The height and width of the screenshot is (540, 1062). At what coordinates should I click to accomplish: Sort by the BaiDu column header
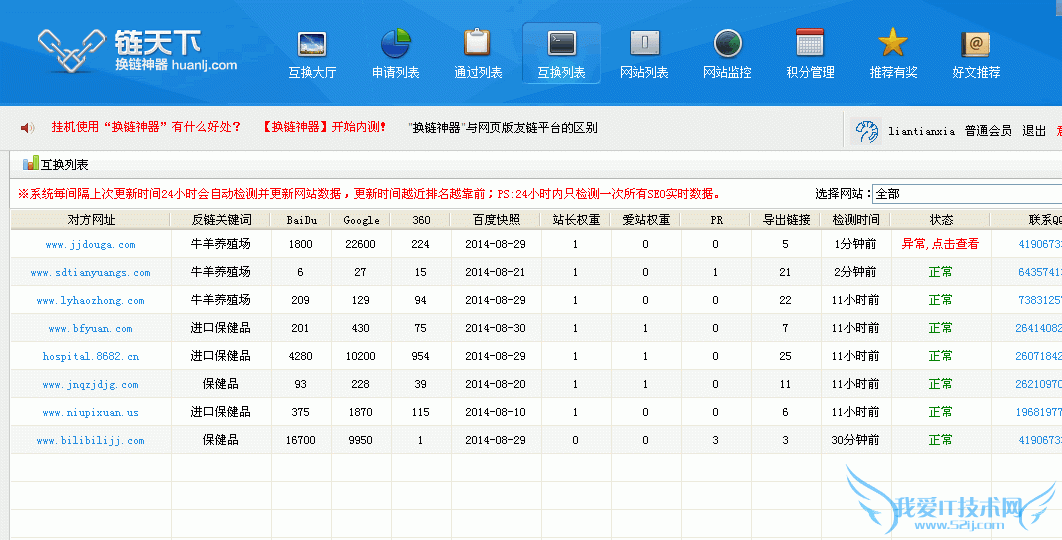pos(301,220)
